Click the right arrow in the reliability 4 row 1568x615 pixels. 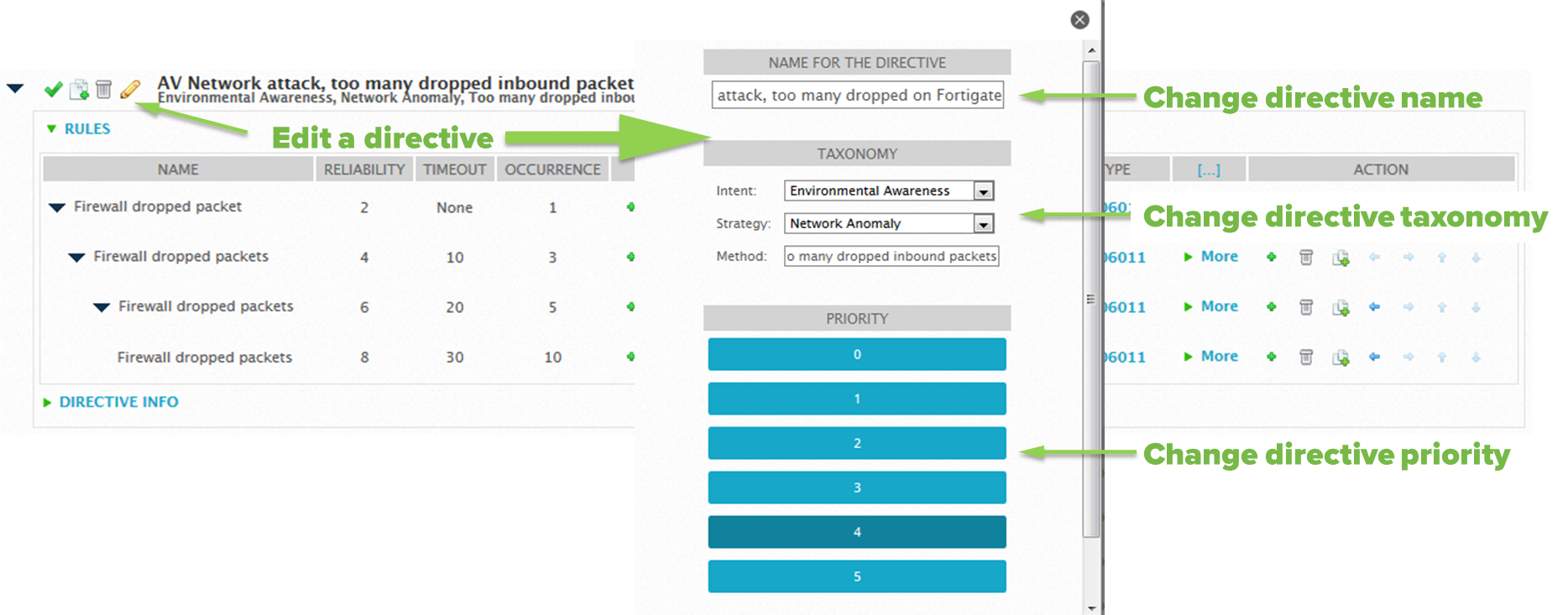pos(1409,257)
